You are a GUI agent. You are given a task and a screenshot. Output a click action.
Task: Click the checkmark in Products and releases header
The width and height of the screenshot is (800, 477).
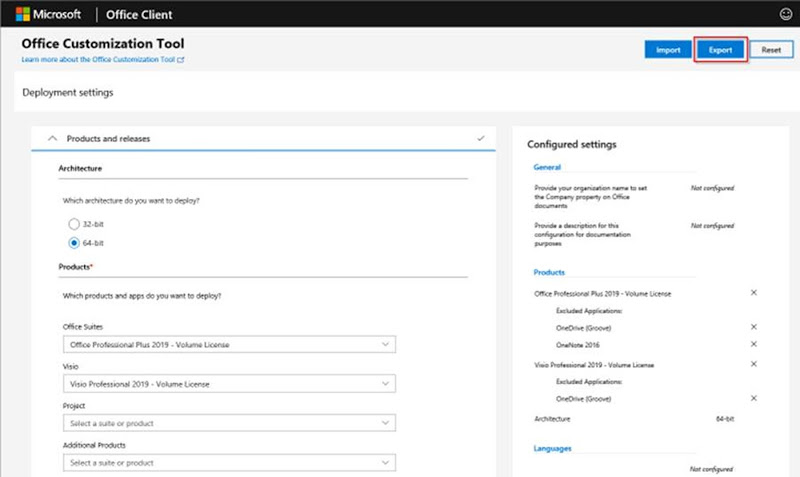[481, 138]
